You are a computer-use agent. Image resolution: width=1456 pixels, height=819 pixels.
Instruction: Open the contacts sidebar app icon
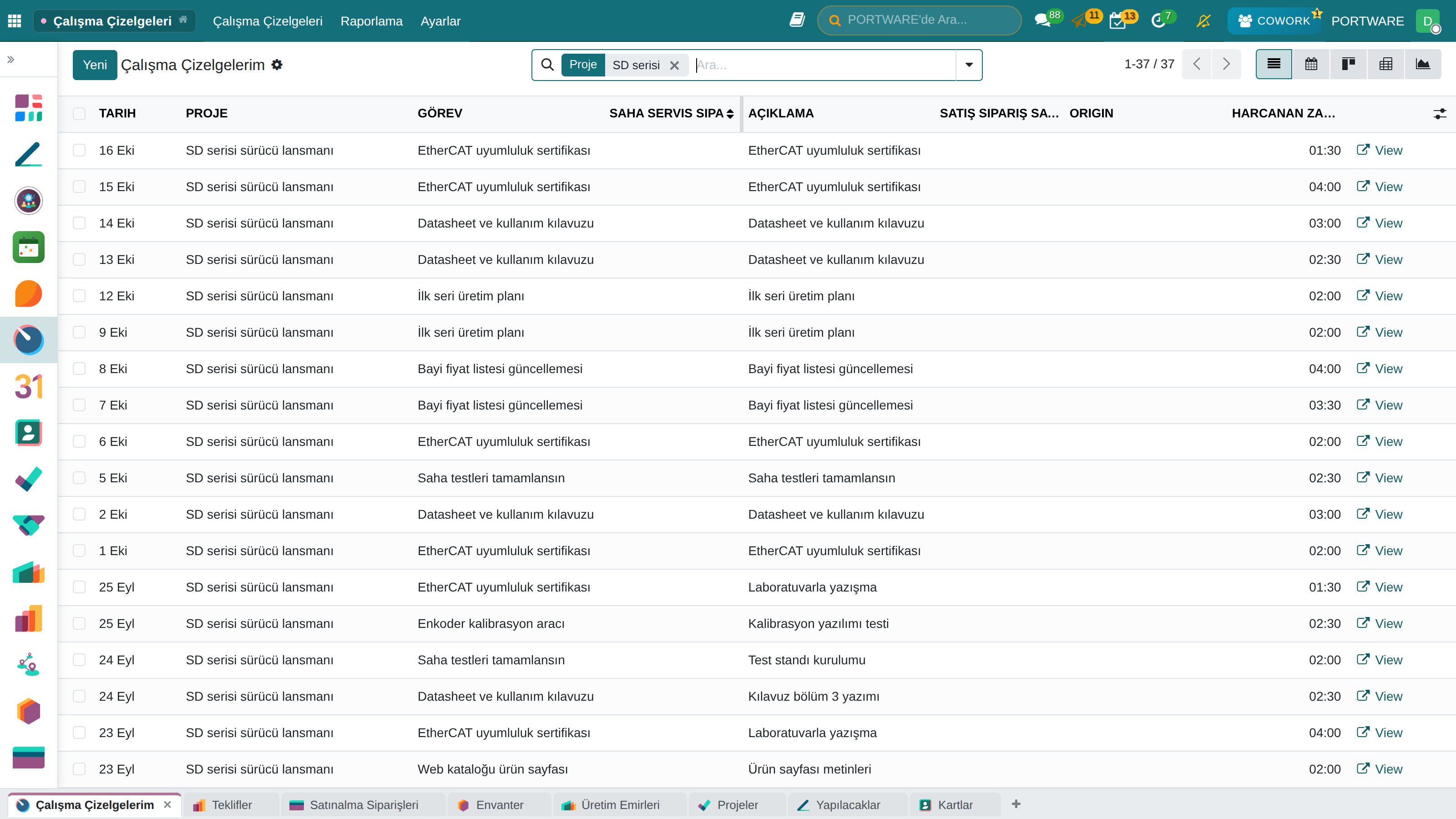point(28,433)
